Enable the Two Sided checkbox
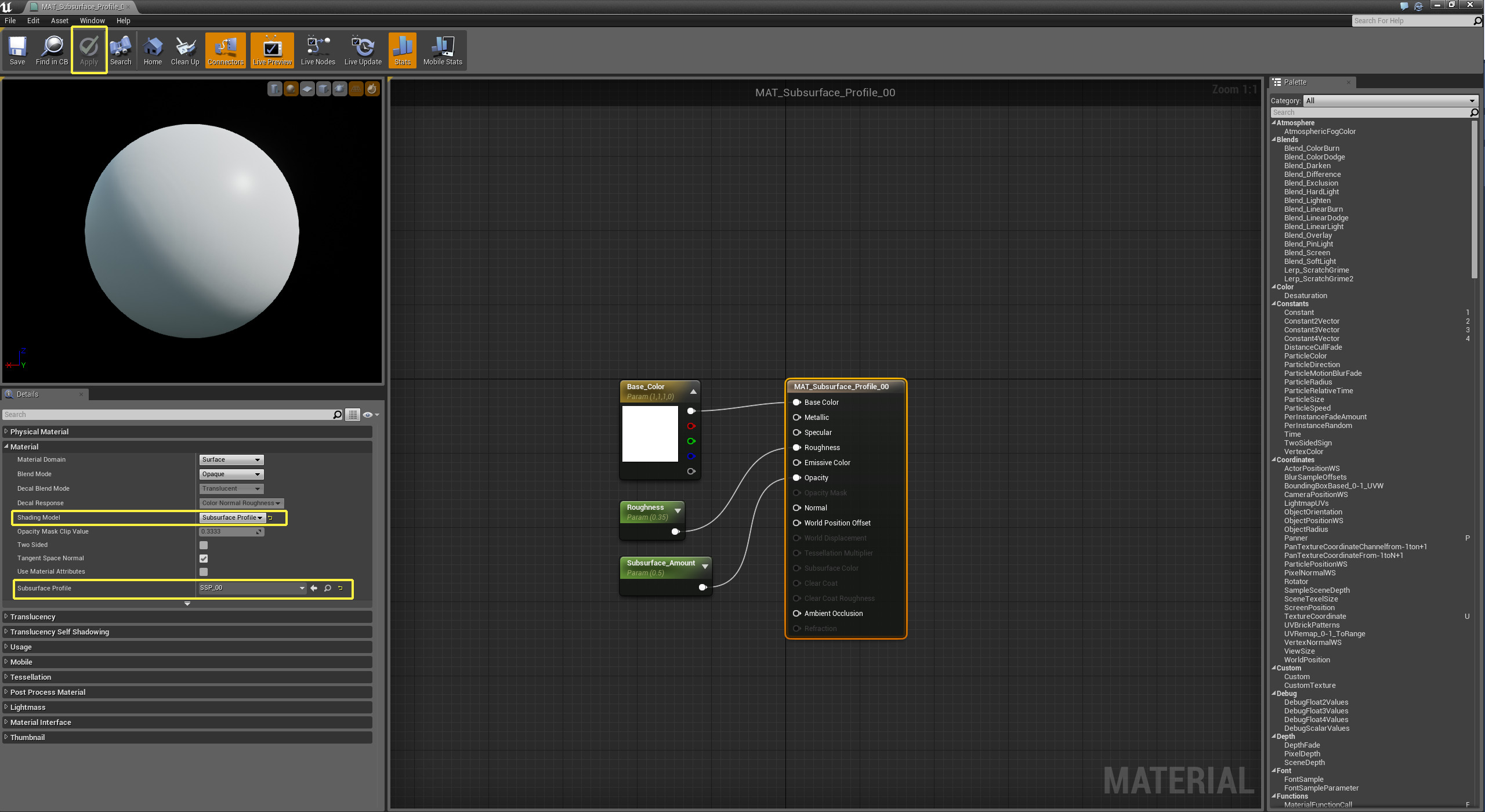 coord(204,545)
